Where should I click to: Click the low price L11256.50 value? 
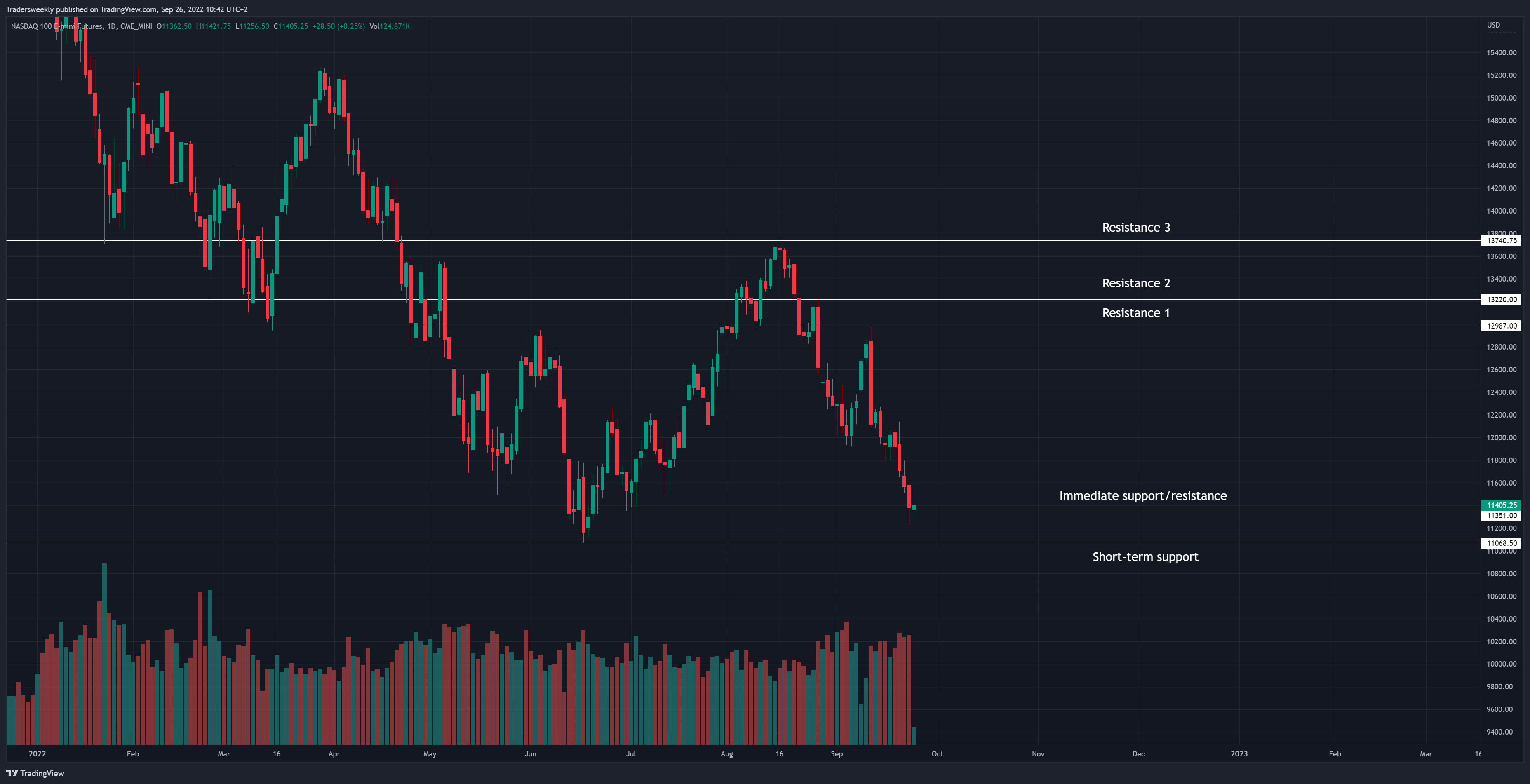[x=252, y=26]
